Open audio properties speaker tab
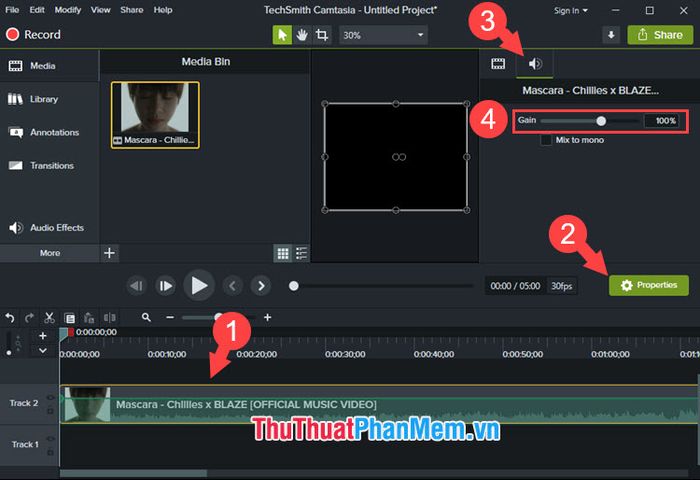This screenshot has height=480, width=700. pyautogui.click(x=535, y=64)
